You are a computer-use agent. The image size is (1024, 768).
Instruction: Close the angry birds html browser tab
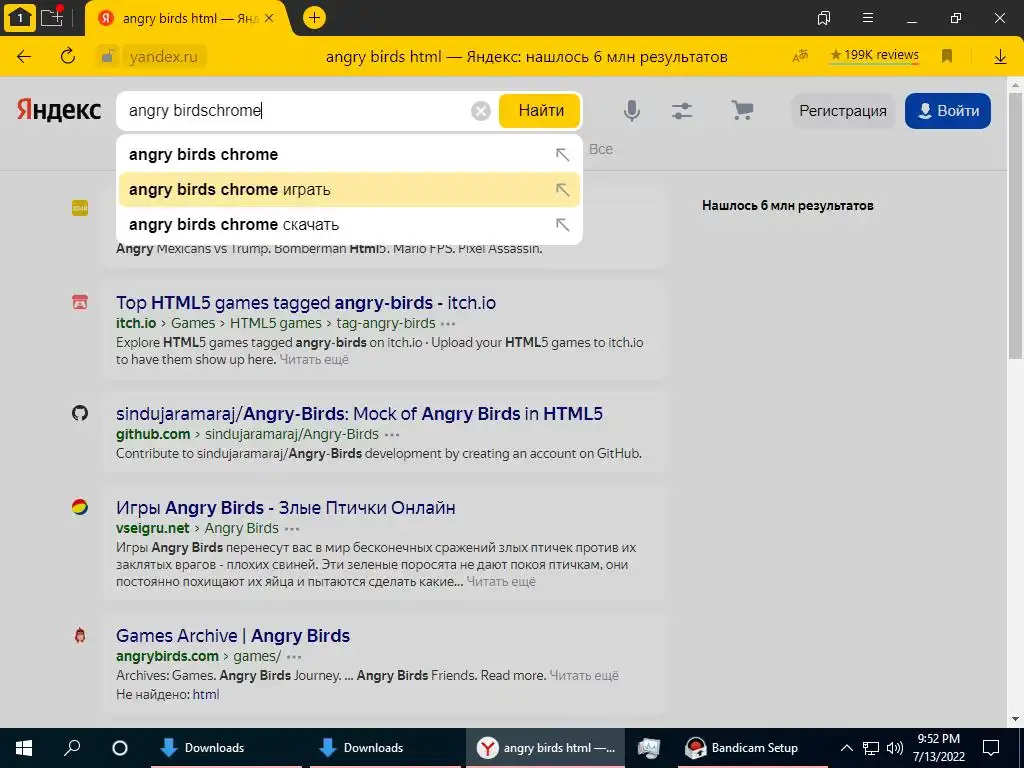[269, 18]
